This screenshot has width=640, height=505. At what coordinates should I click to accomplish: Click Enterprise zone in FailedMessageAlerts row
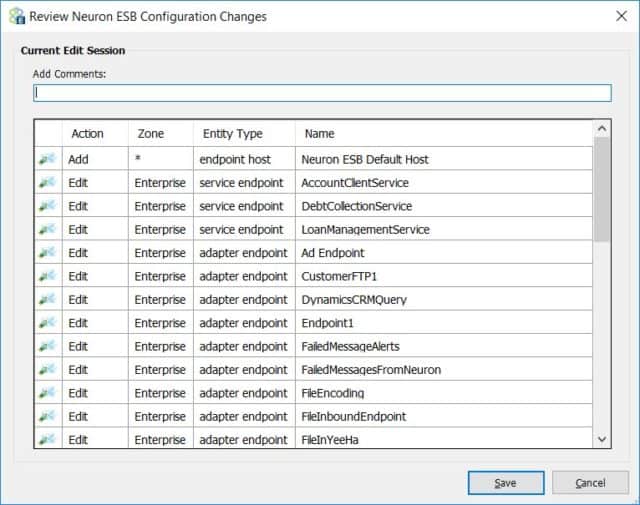tap(160, 347)
